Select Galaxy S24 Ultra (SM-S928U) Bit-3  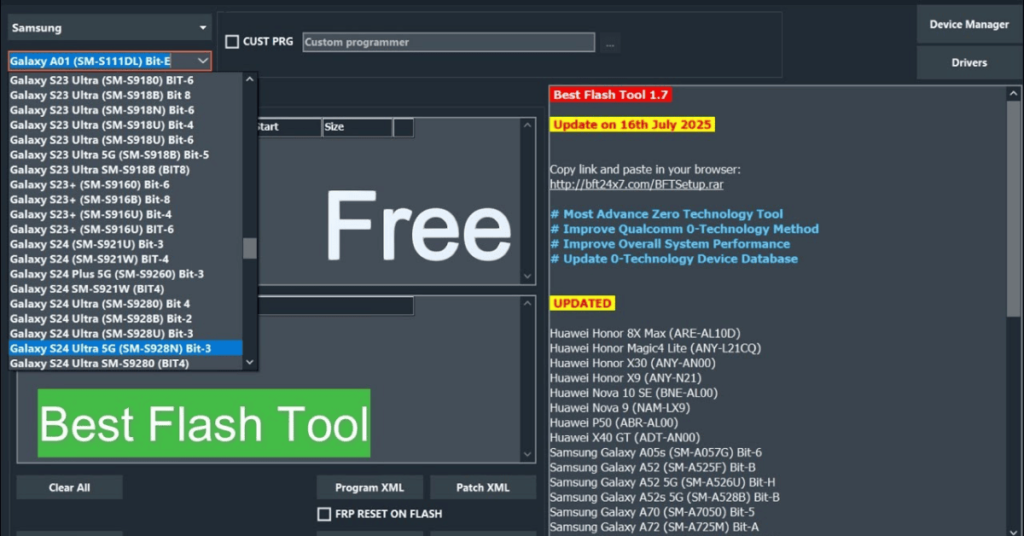click(125, 334)
